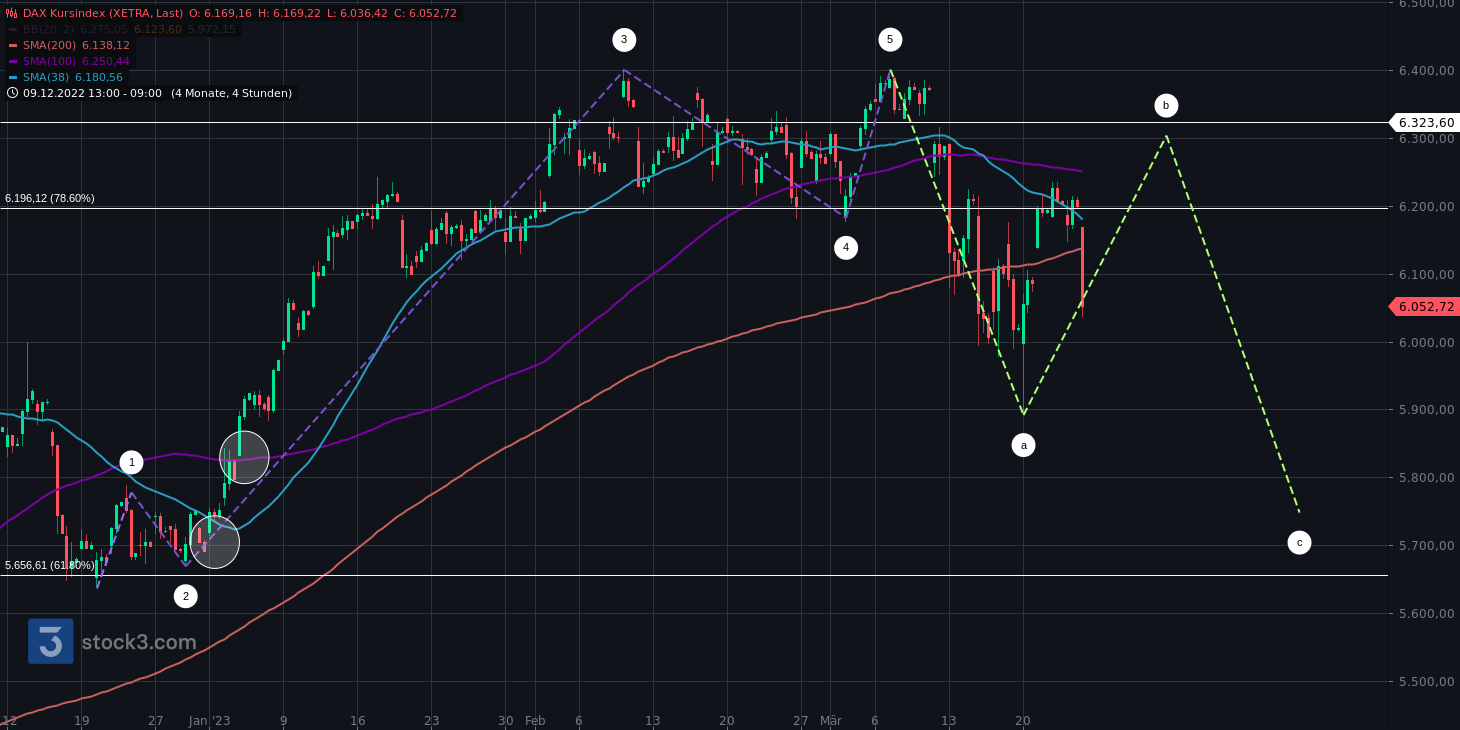Image resolution: width=1460 pixels, height=730 pixels.
Task: Click the blue stock3 logo icon
Action: [x=48, y=642]
